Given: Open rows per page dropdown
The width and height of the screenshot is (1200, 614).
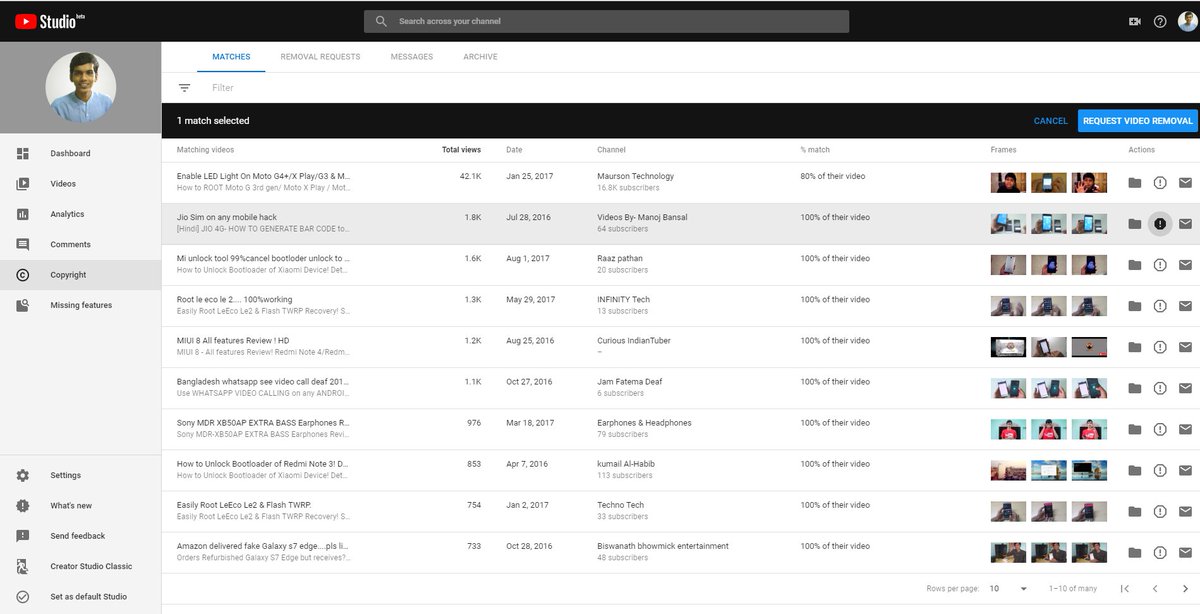Looking at the screenshot, I should 1008,589.
